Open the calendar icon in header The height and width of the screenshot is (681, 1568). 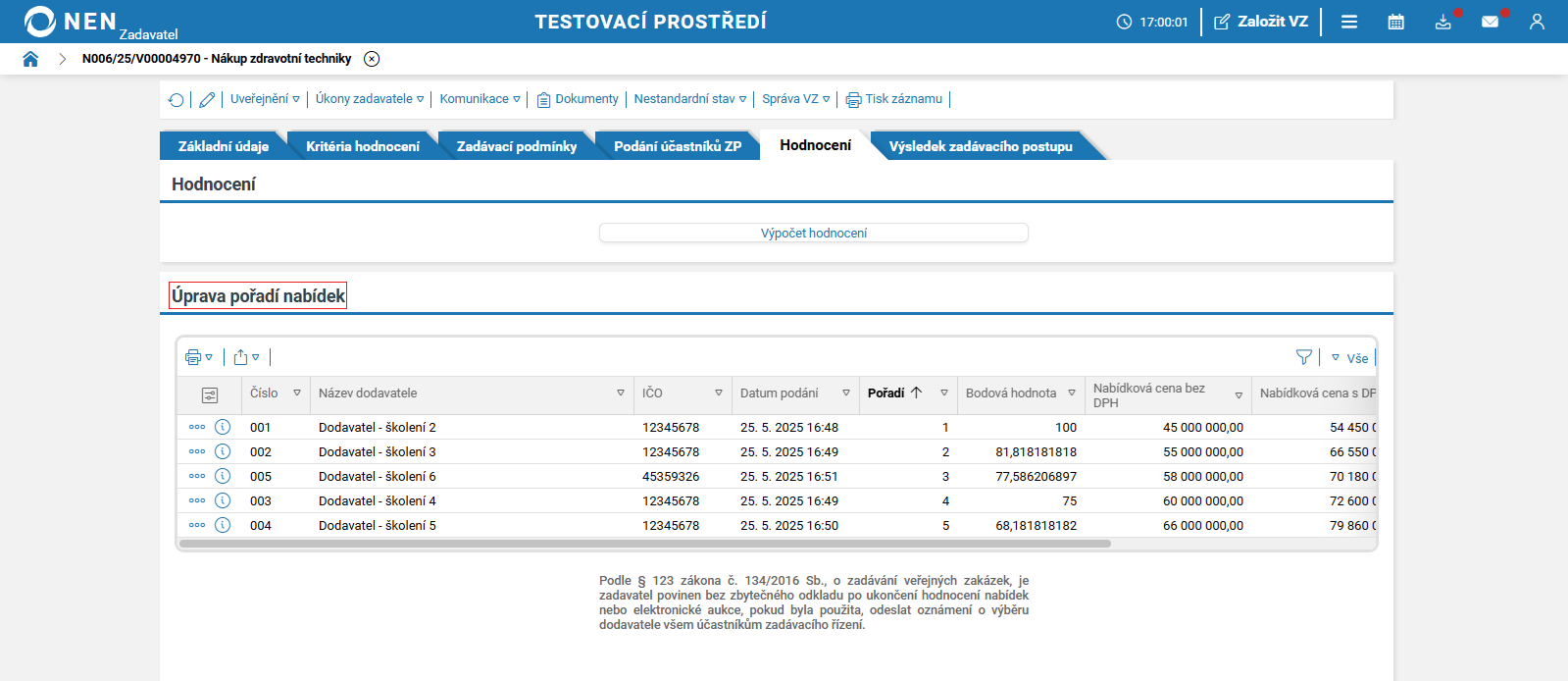pyautogui.click(x=1395, y=22)
